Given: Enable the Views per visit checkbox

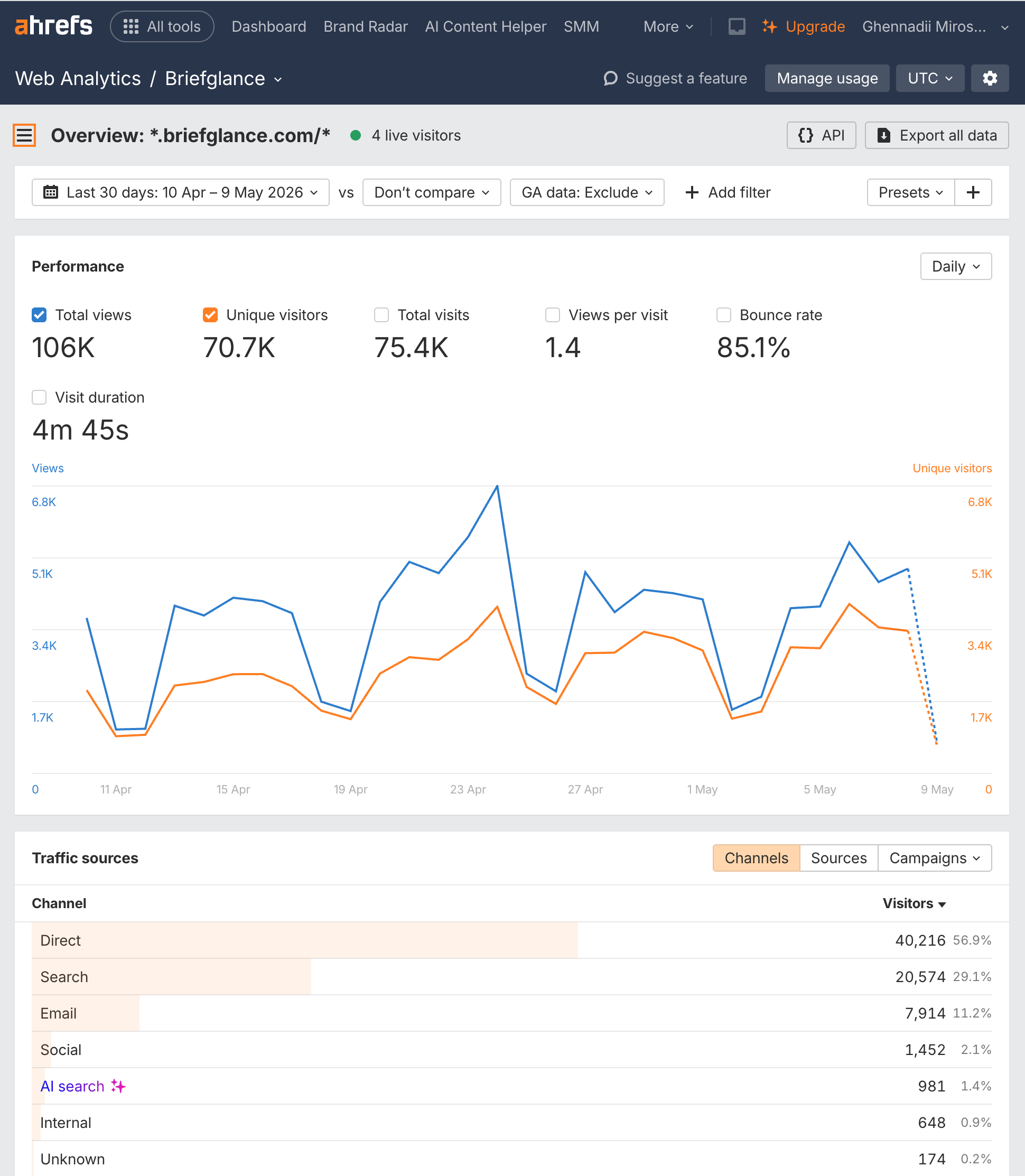Looking at the screenshot, I should tap(552, 315).
